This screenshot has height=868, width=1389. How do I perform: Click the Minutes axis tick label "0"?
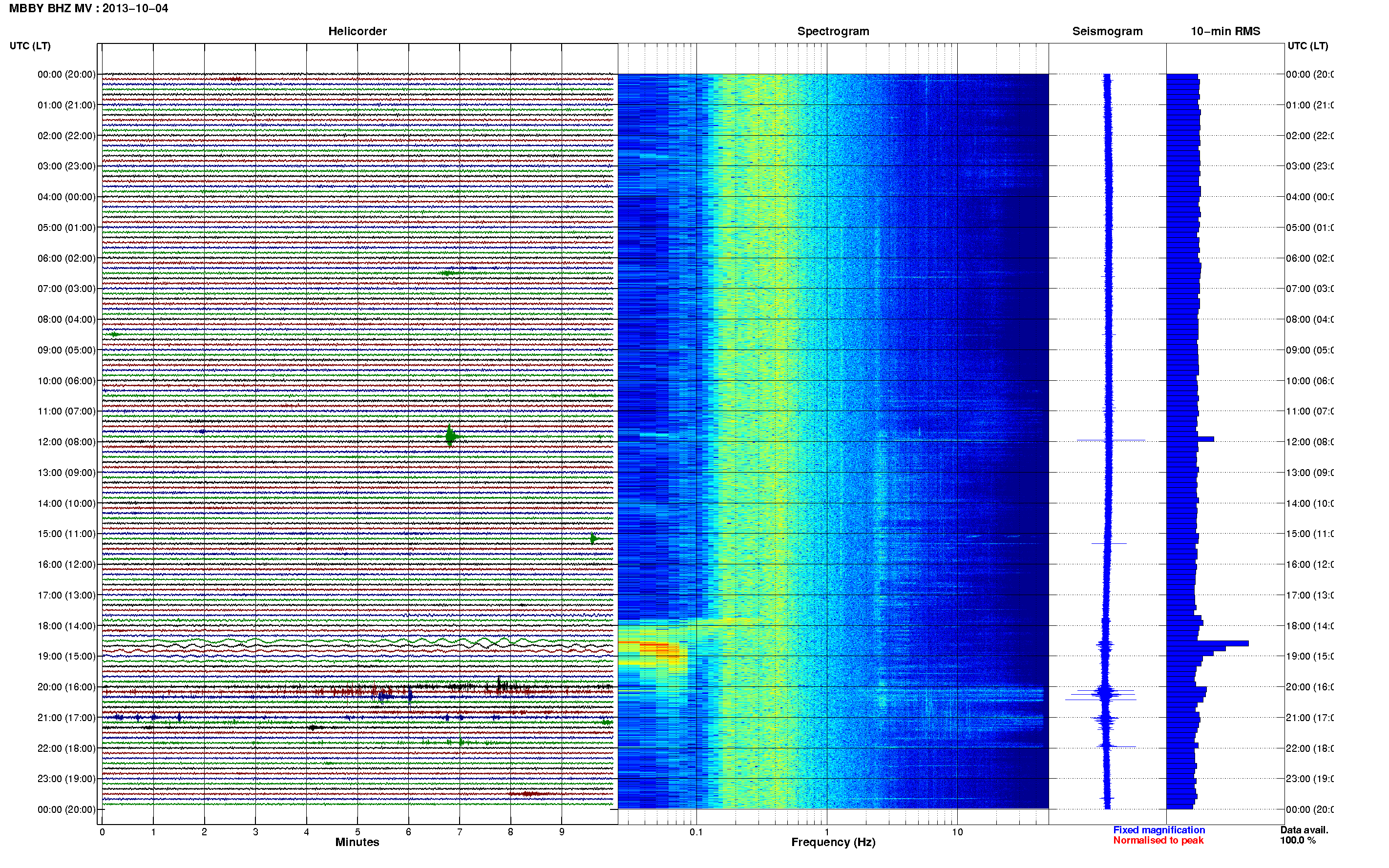102,832
